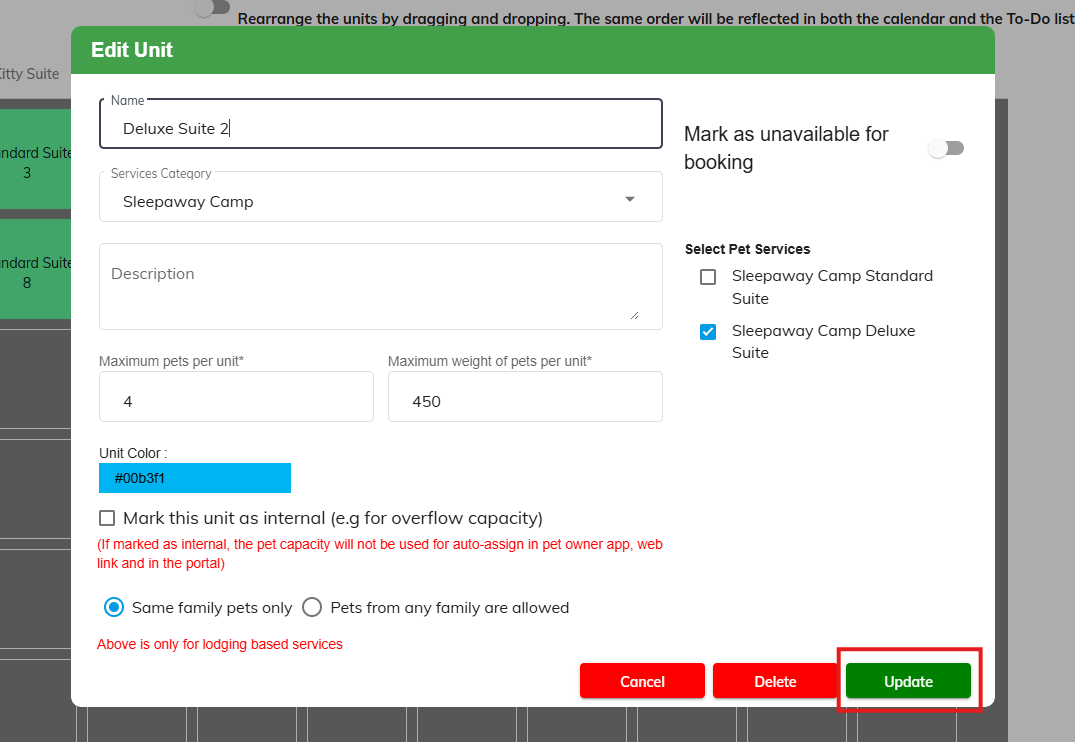Open the Unit Color #00b3f1 swatch
The height and width of the screenshot is (742, 1075).
pyautogui.click(x=195, y=478)
